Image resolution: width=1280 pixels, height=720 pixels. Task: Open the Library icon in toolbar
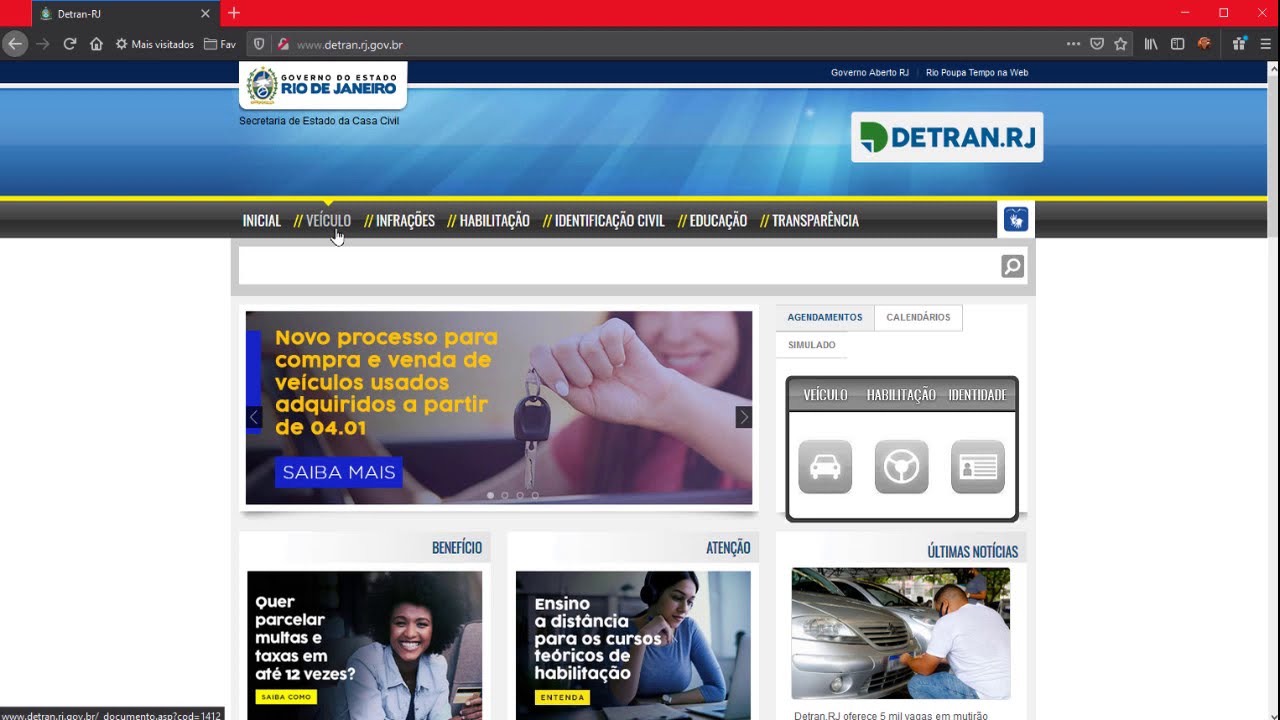click(x=1151, y=44)
